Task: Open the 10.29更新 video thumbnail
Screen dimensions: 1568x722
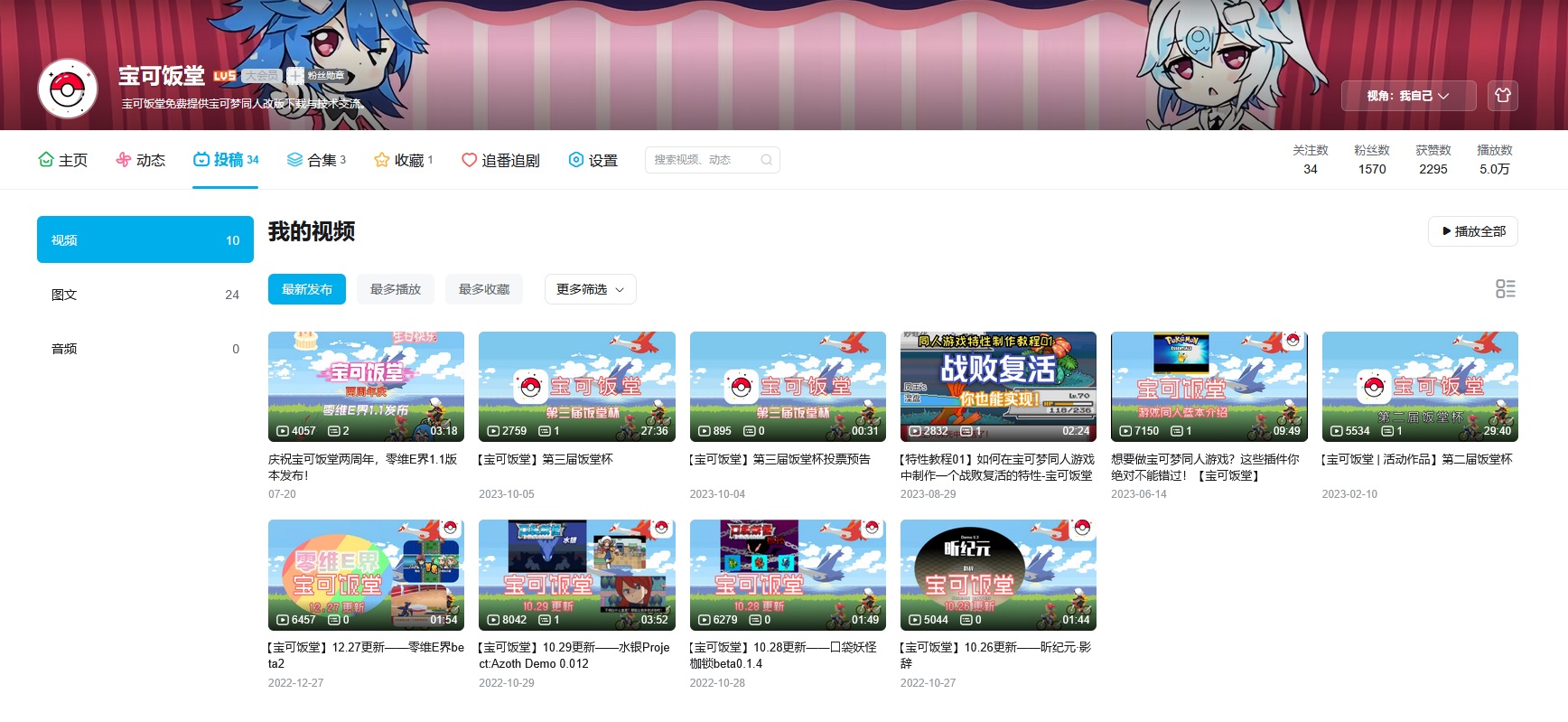Action: coord(577,575)
